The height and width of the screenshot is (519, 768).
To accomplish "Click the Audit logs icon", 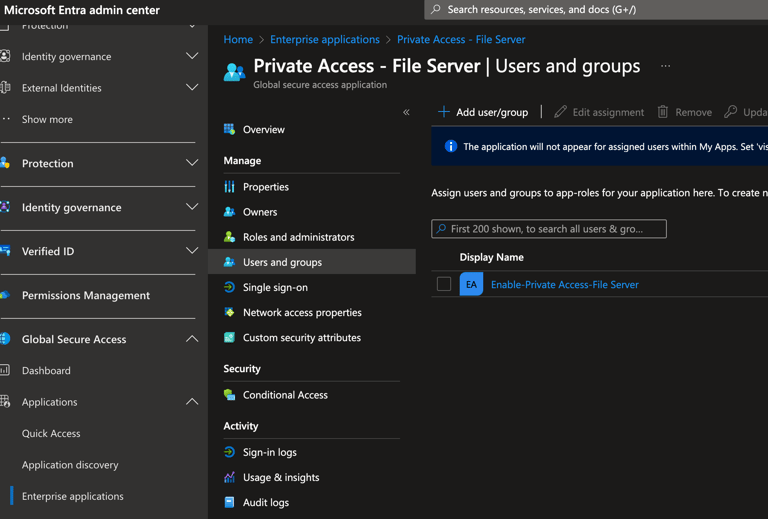I will tap(229, 502).
